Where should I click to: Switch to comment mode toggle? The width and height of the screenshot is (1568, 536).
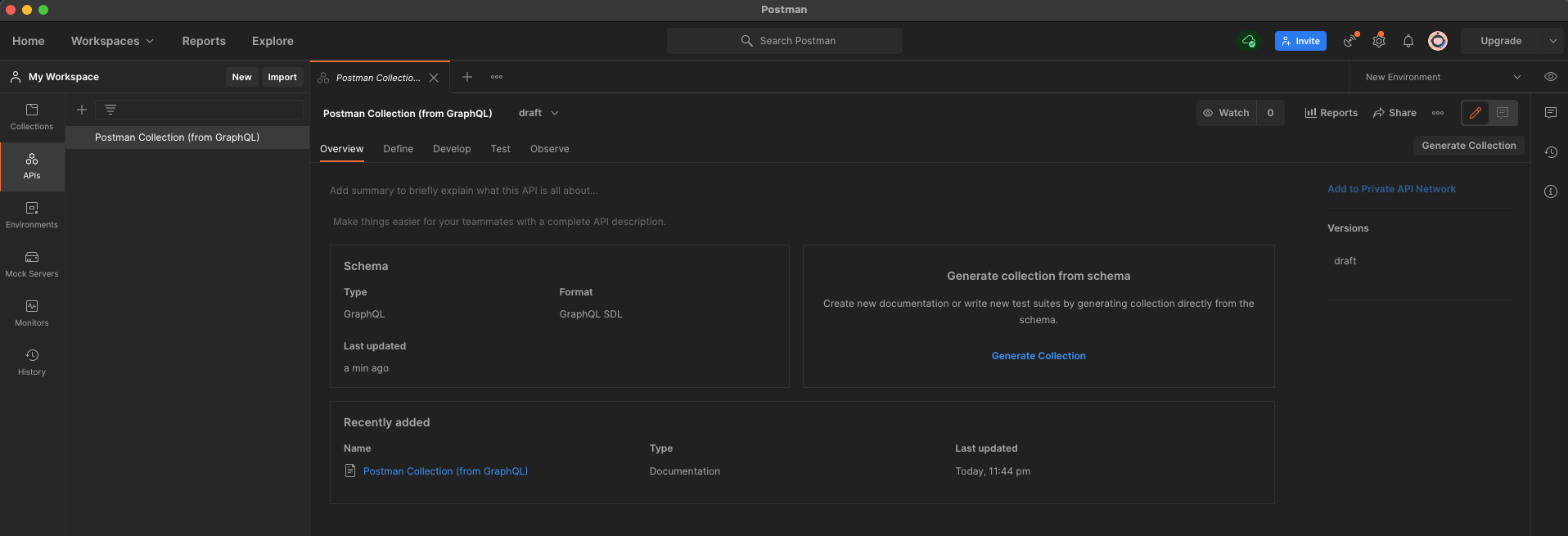tap(1503, 113)
